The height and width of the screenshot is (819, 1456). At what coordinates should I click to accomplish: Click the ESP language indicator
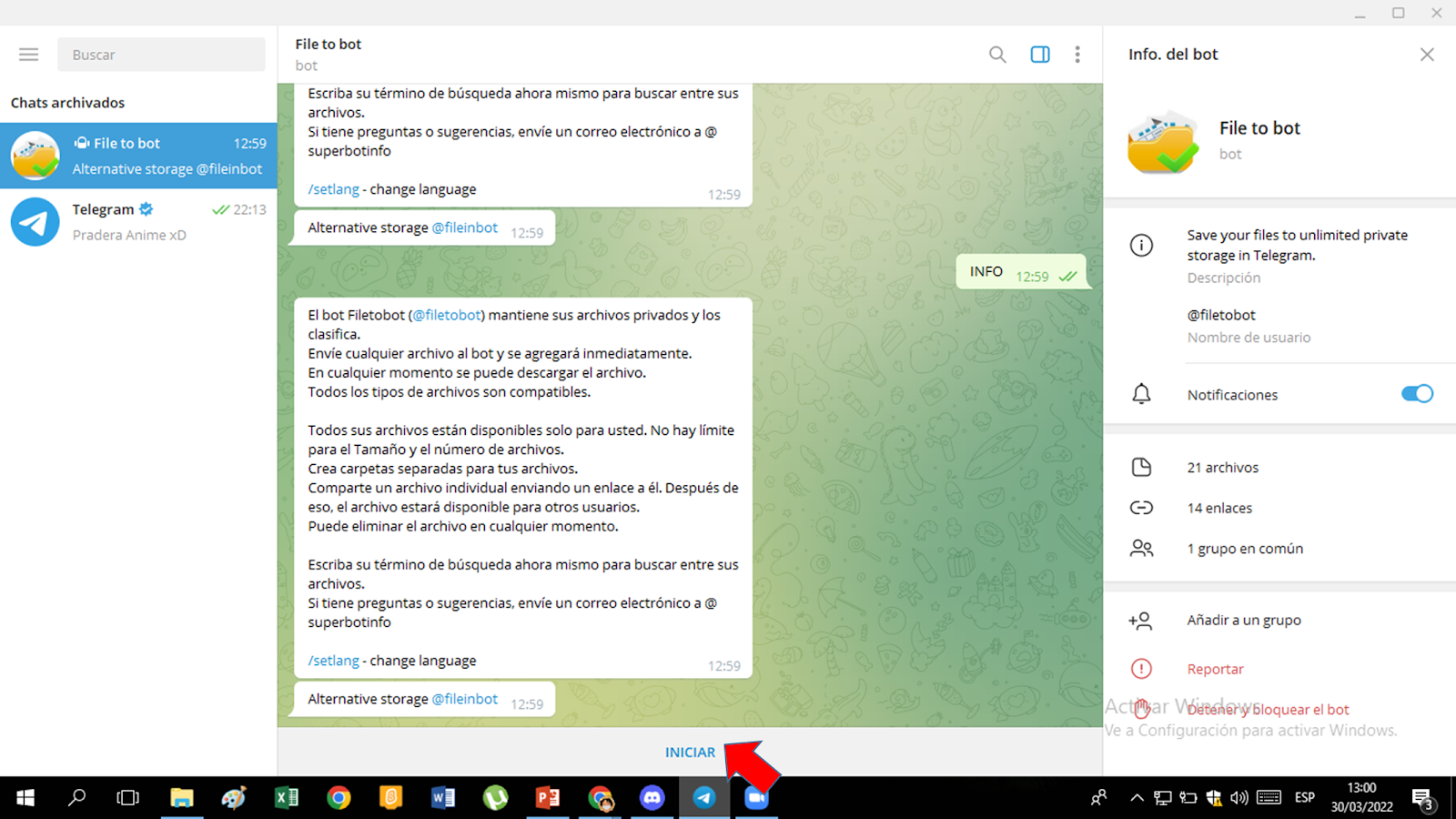pyautogui.click(x=1305, y=797)
